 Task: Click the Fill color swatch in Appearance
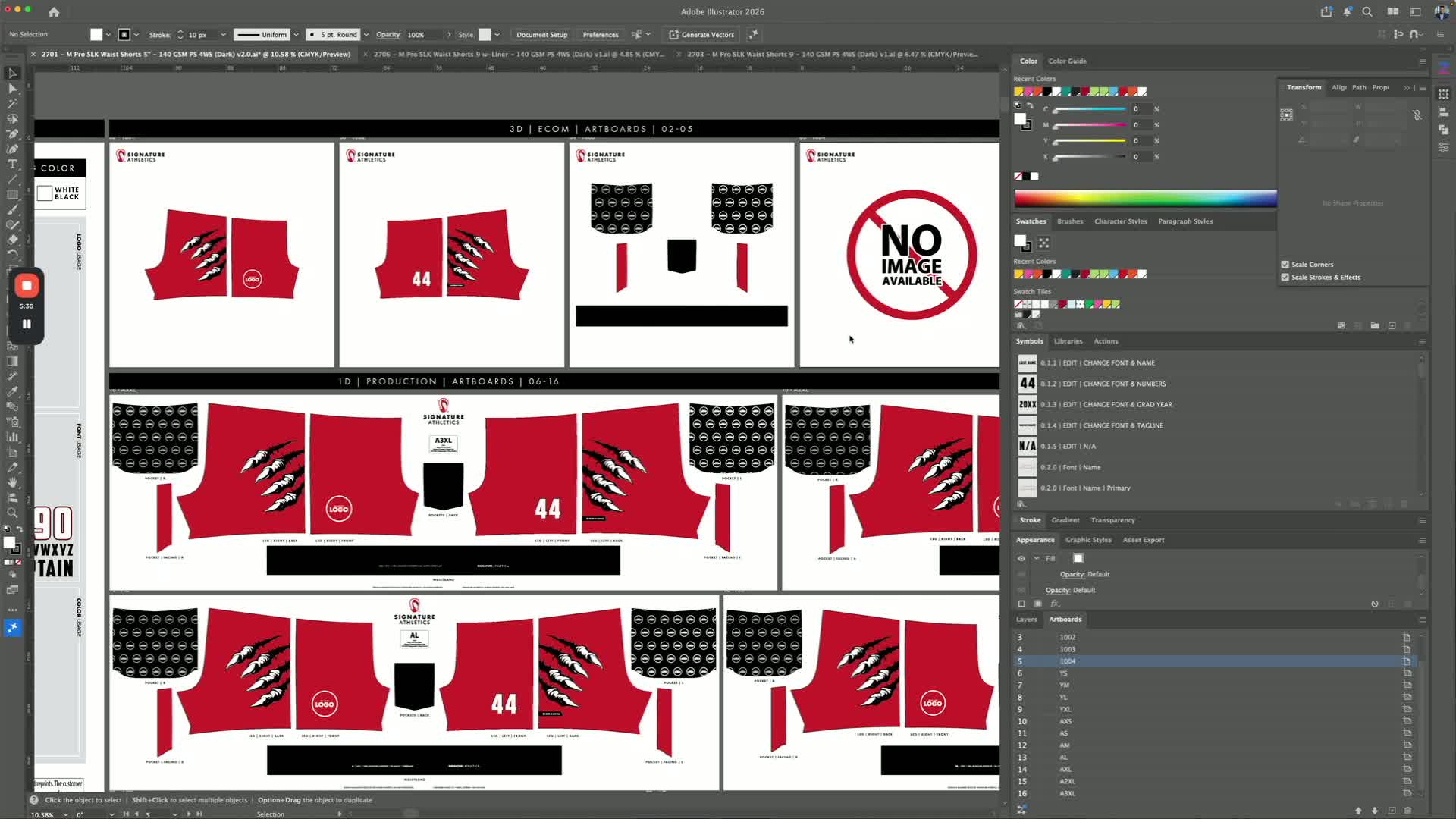pos(1078,559)
